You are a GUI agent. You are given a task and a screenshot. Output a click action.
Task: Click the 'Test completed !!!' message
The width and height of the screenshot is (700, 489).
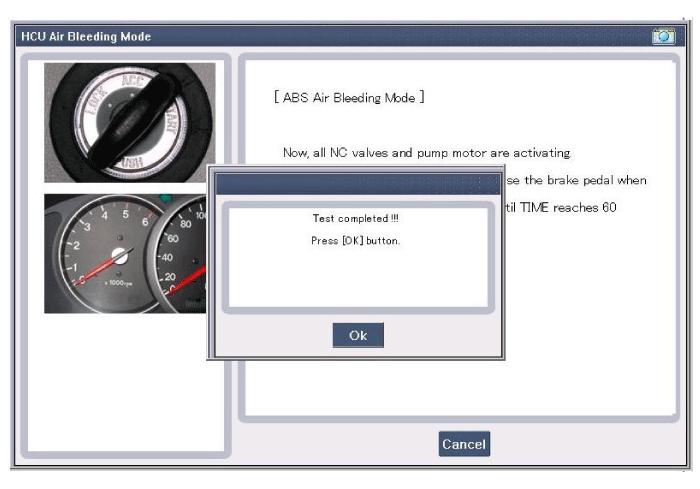pos(355,218)
